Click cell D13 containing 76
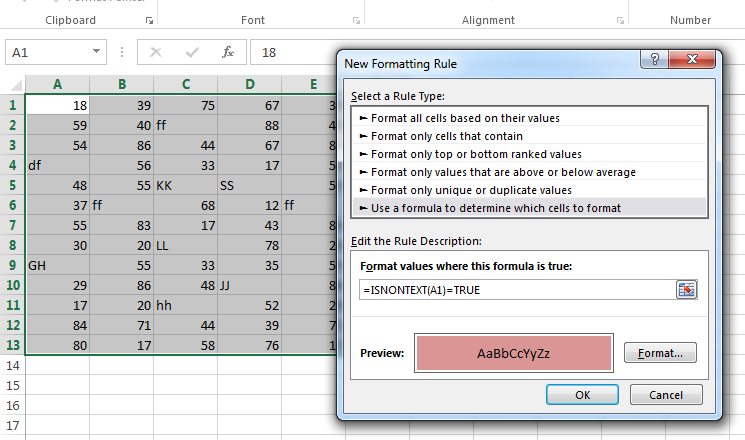 coord(250,344)
